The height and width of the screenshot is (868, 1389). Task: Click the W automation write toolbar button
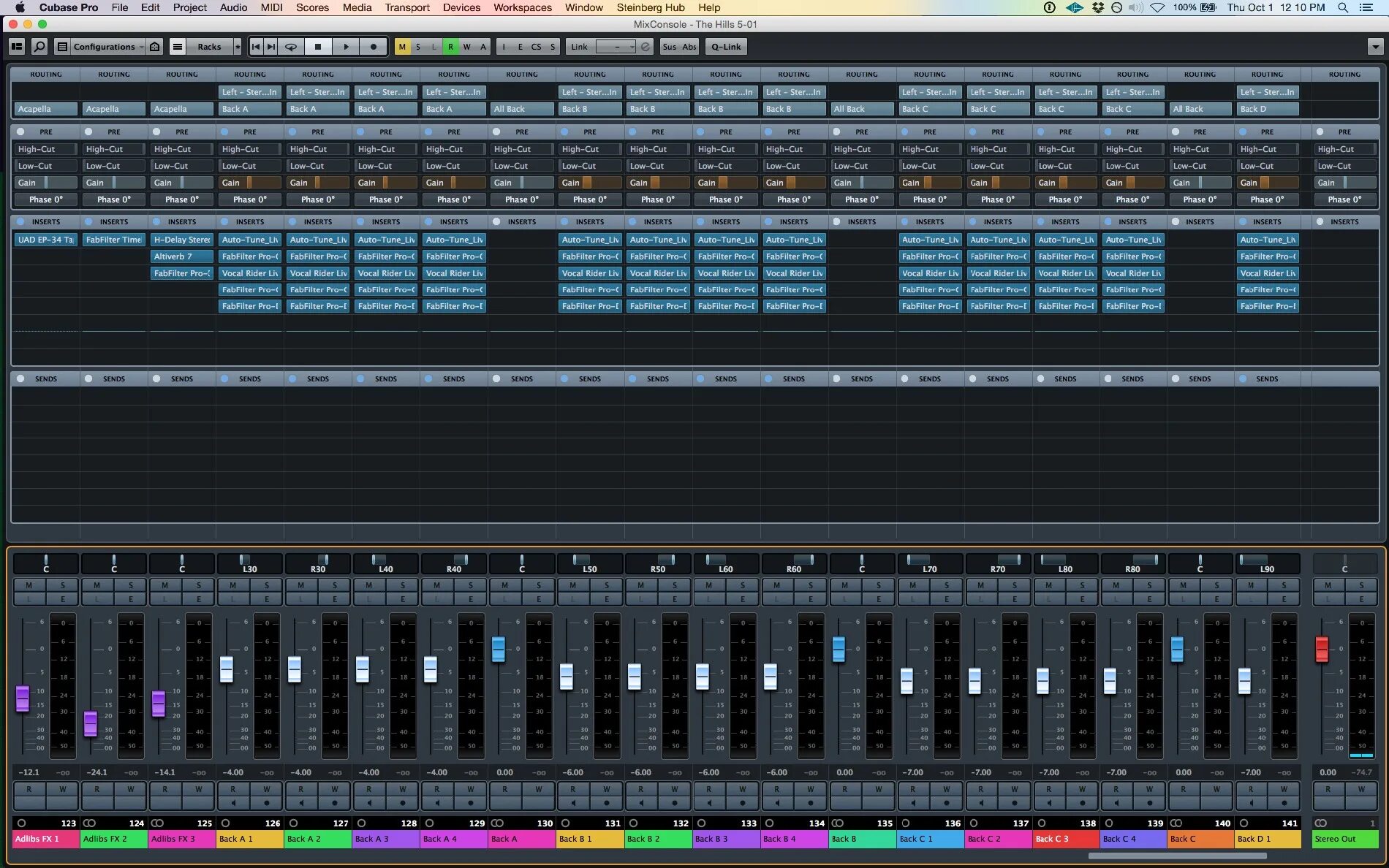pyautogui.click(x=466, y=47)
